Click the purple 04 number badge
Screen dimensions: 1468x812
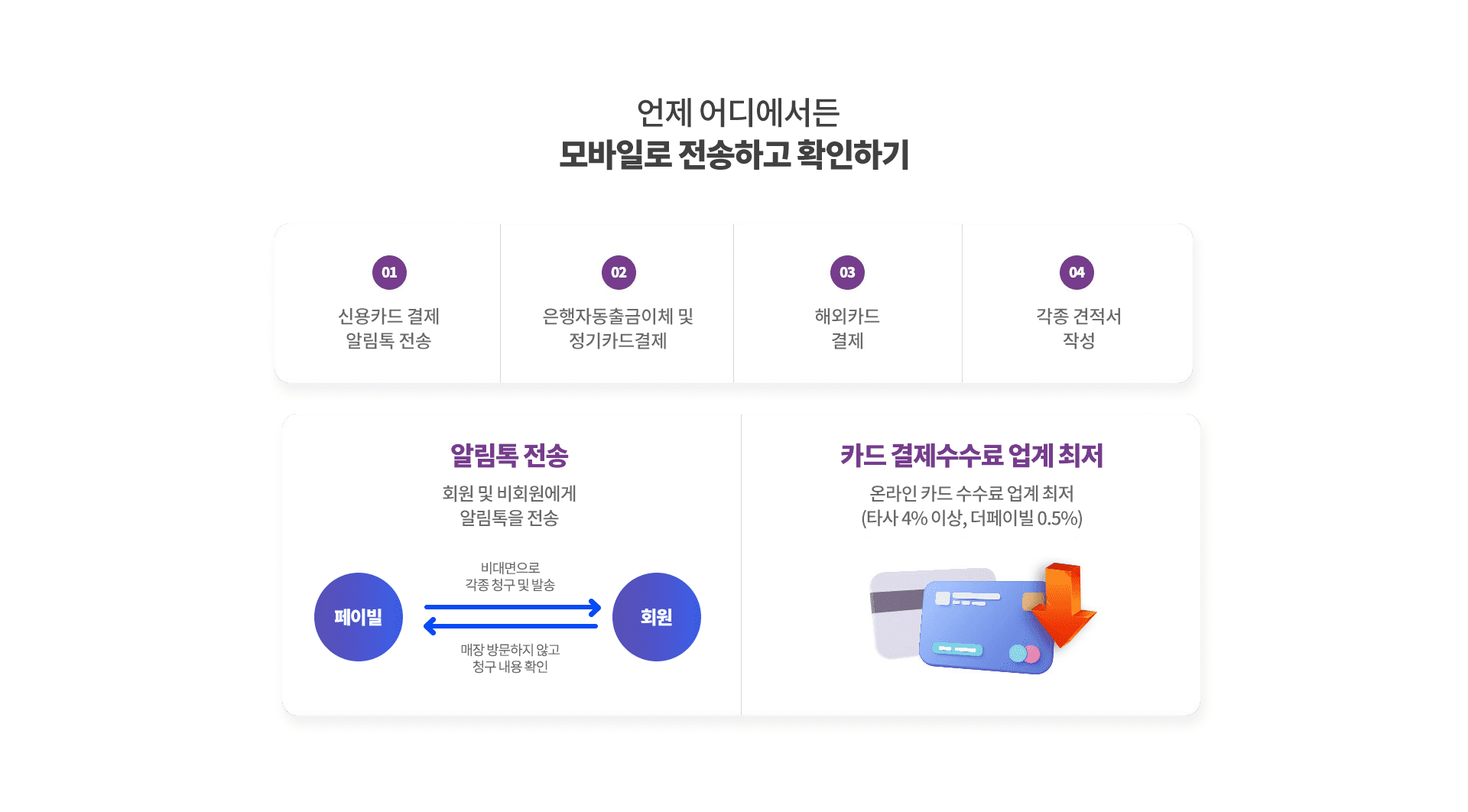[x=1077, y=272]
